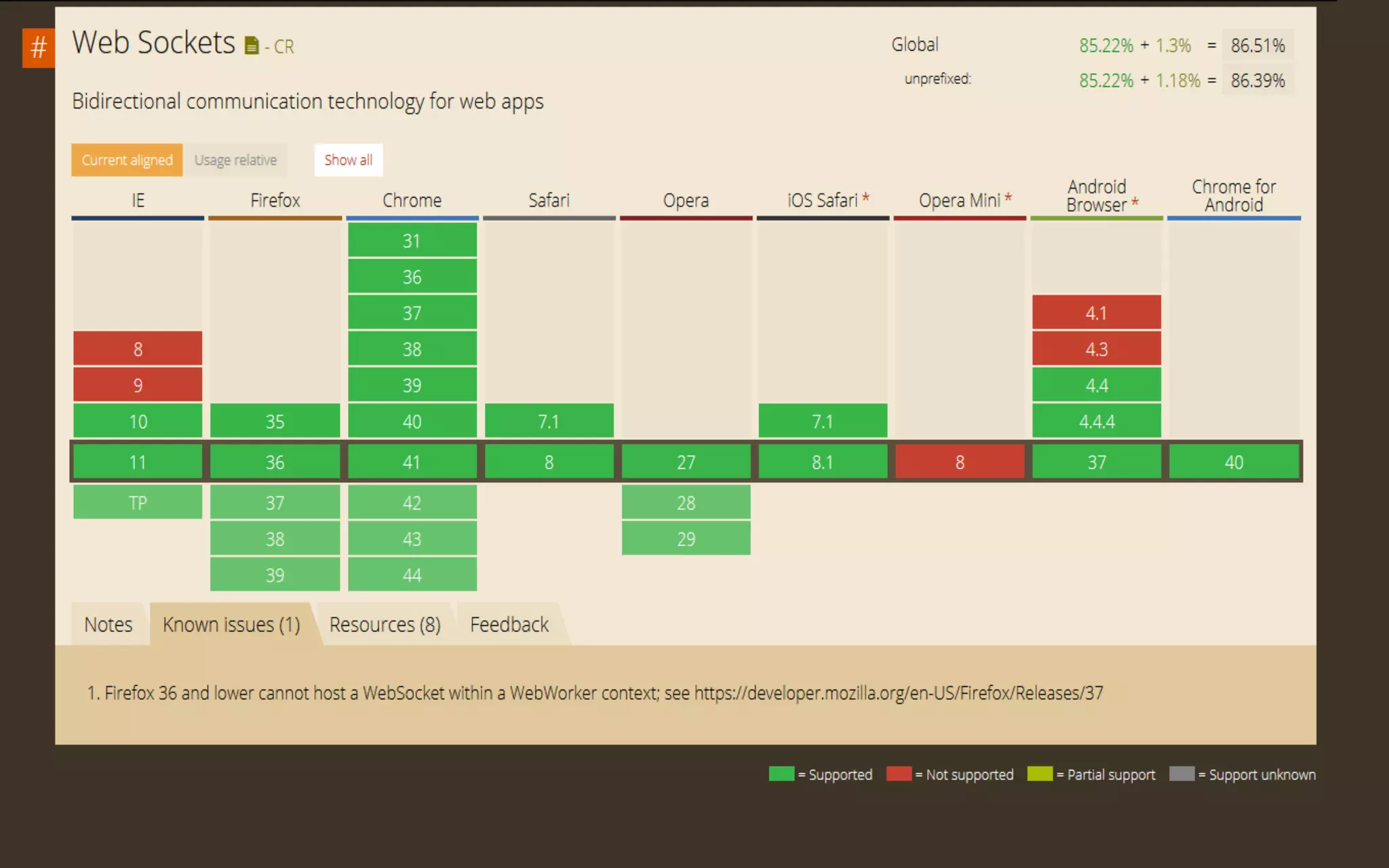Select the Opera 29 cell
Screen dimensions: 1389x868
(686, 538)
